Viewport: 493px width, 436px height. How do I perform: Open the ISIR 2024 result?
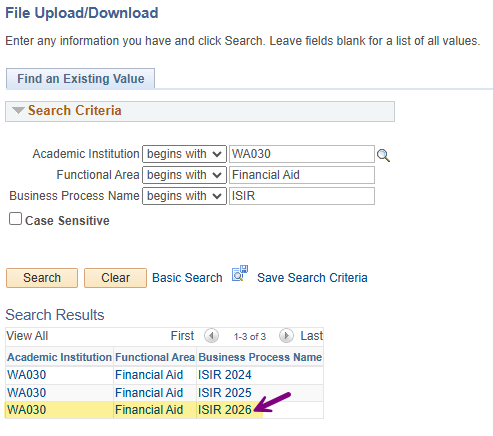click(225, 375)
